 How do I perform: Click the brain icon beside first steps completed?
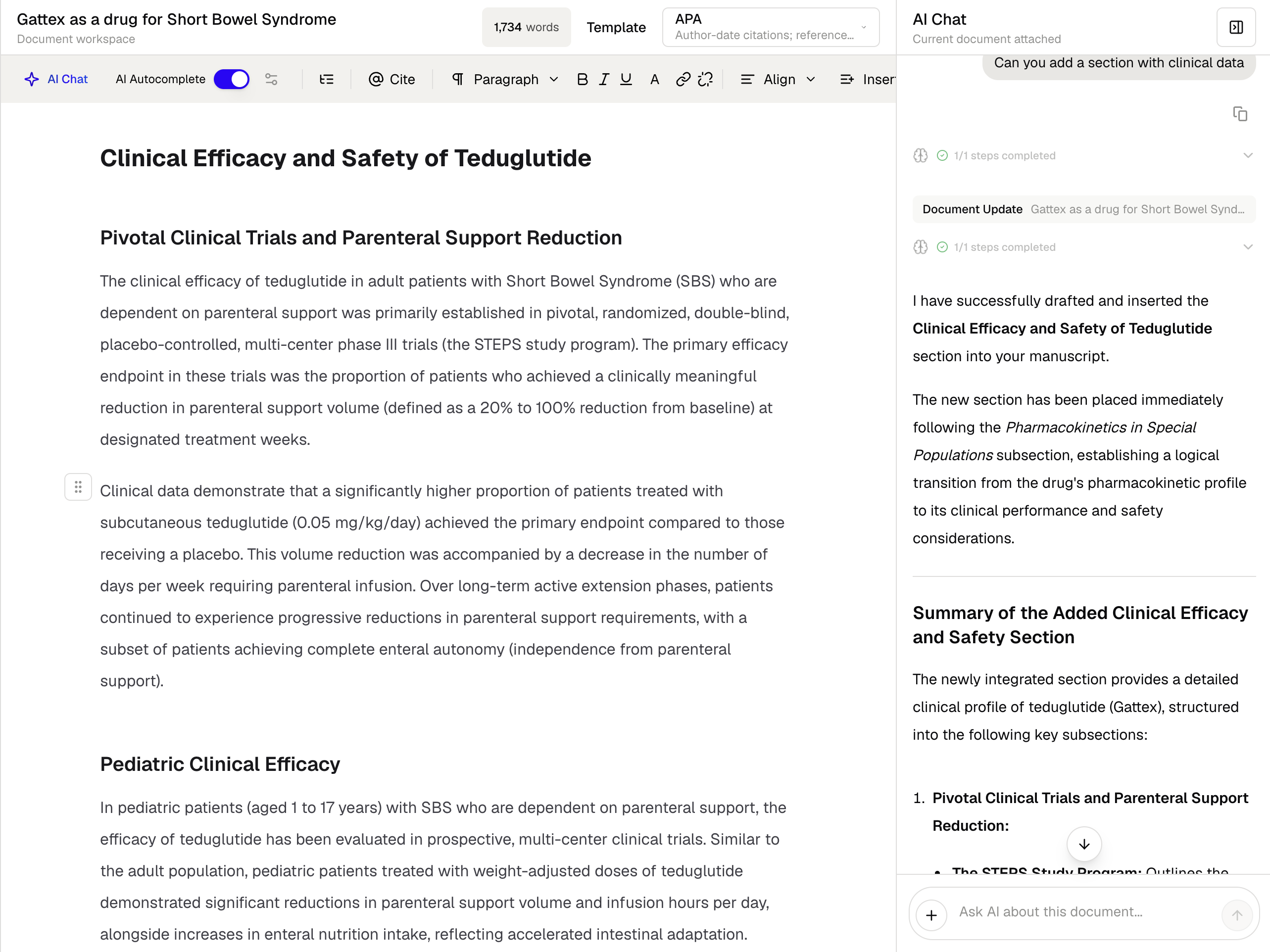[921, 155]
